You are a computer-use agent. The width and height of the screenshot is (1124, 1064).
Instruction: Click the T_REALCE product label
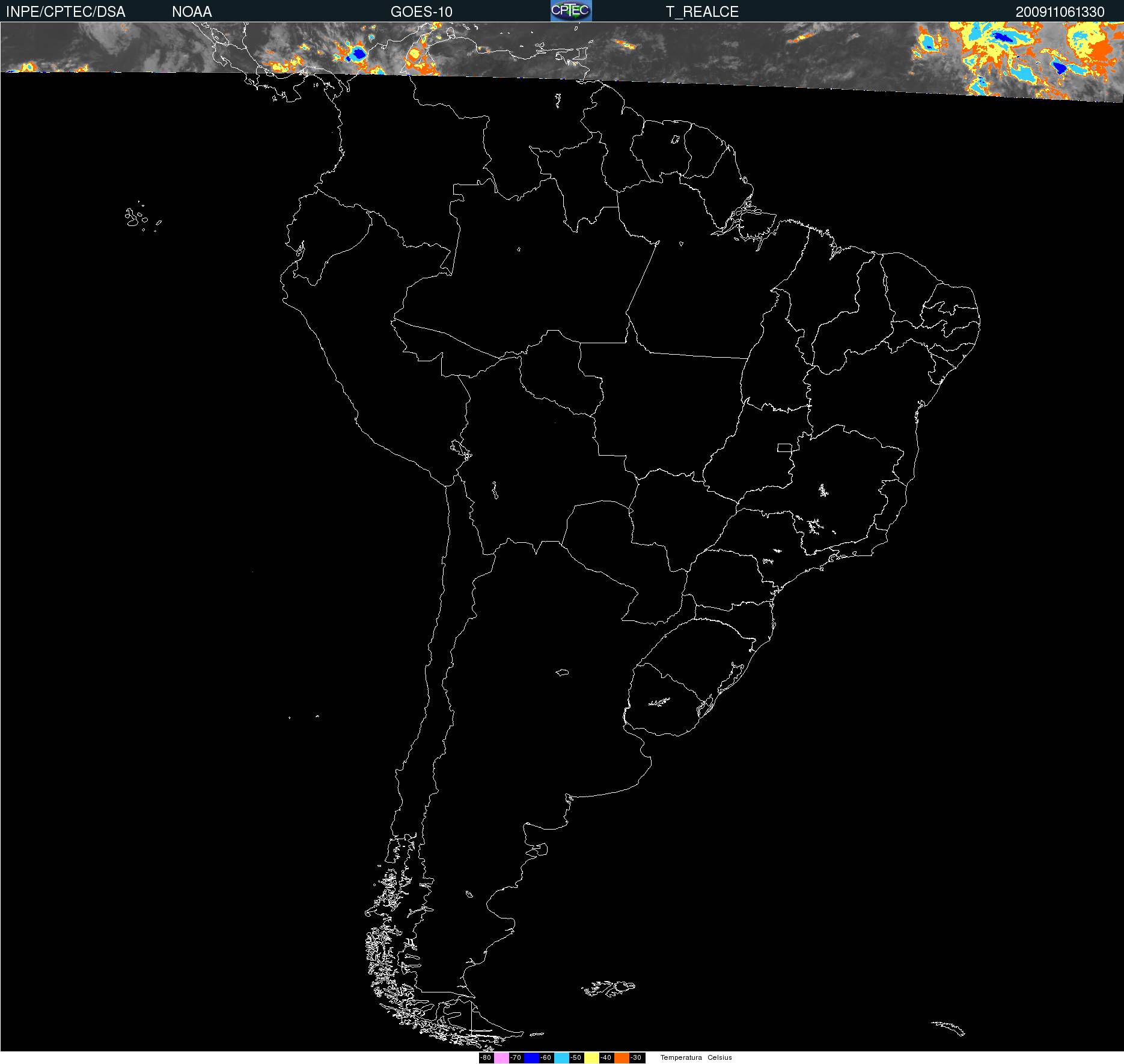702,12
